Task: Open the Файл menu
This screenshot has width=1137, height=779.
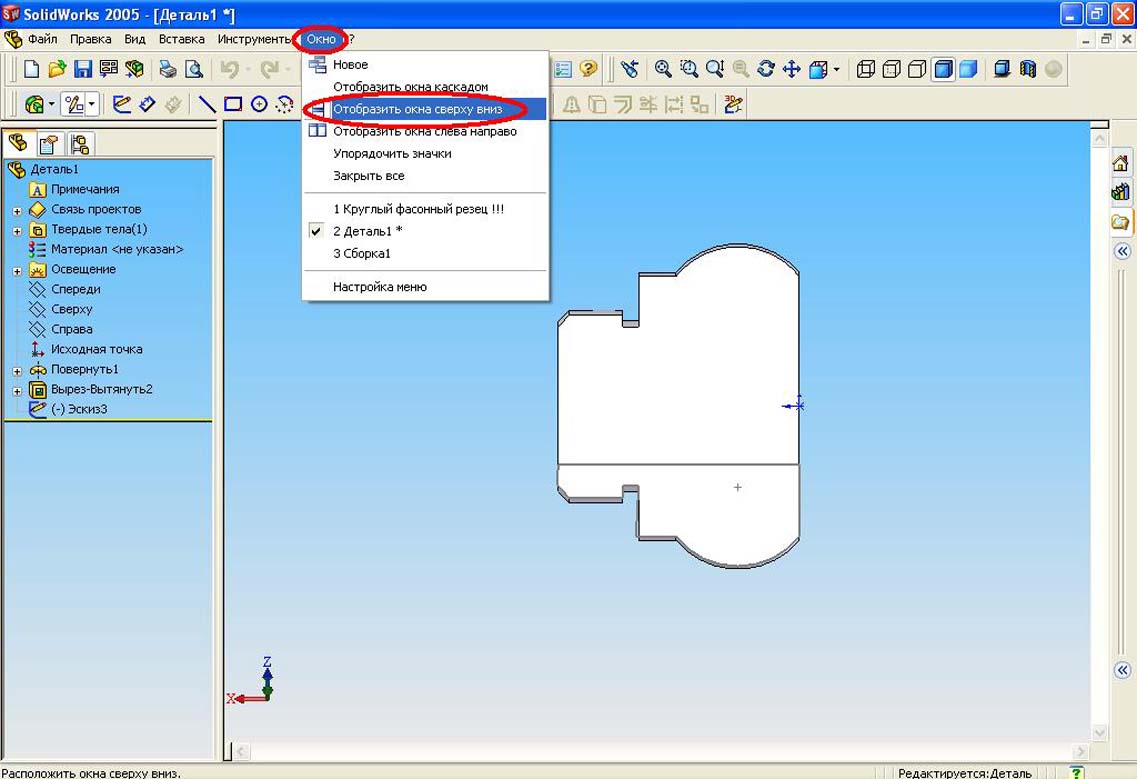Action: (43, 39)
